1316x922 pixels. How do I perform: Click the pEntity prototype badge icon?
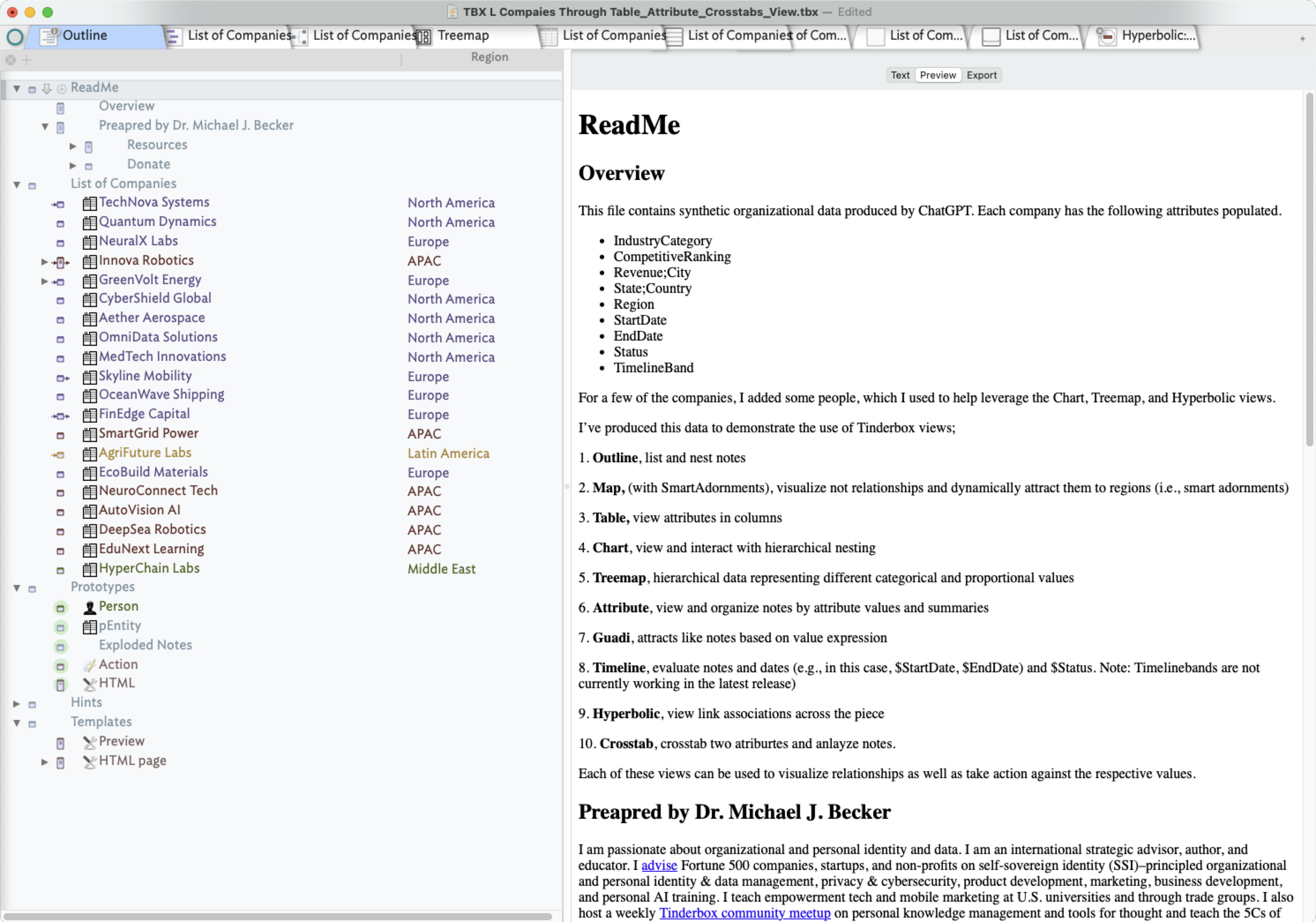coord(90,627)
